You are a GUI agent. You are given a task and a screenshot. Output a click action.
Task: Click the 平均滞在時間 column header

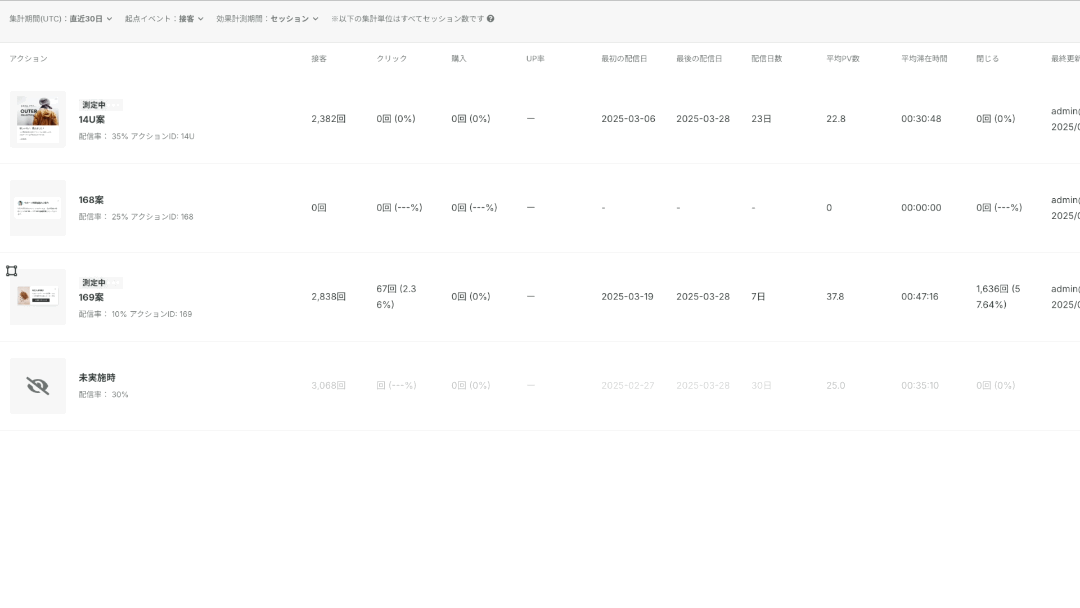pos(924,59)
